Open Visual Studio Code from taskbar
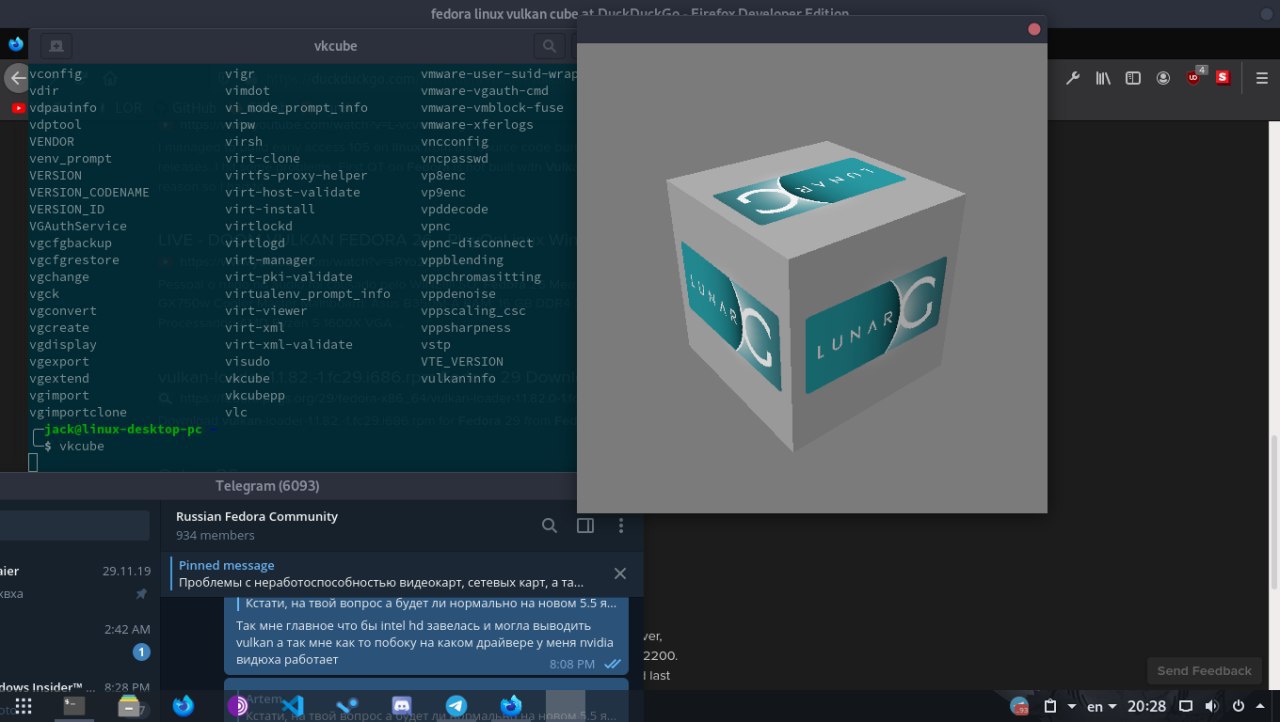This screenshot has height=722, width=1280. (x=292, y=706)
